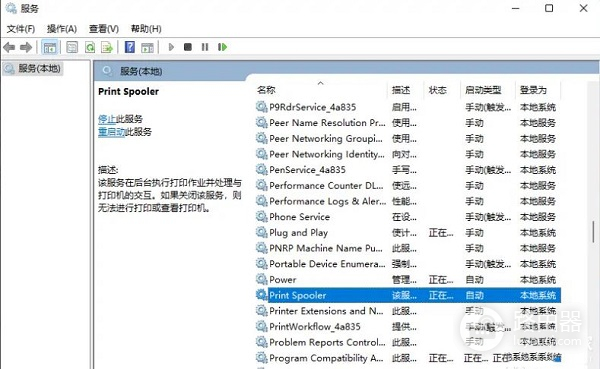Select the PrintWorkflow_4a835 service
Viewport: 600px width, 369px height.
[408, 327]
